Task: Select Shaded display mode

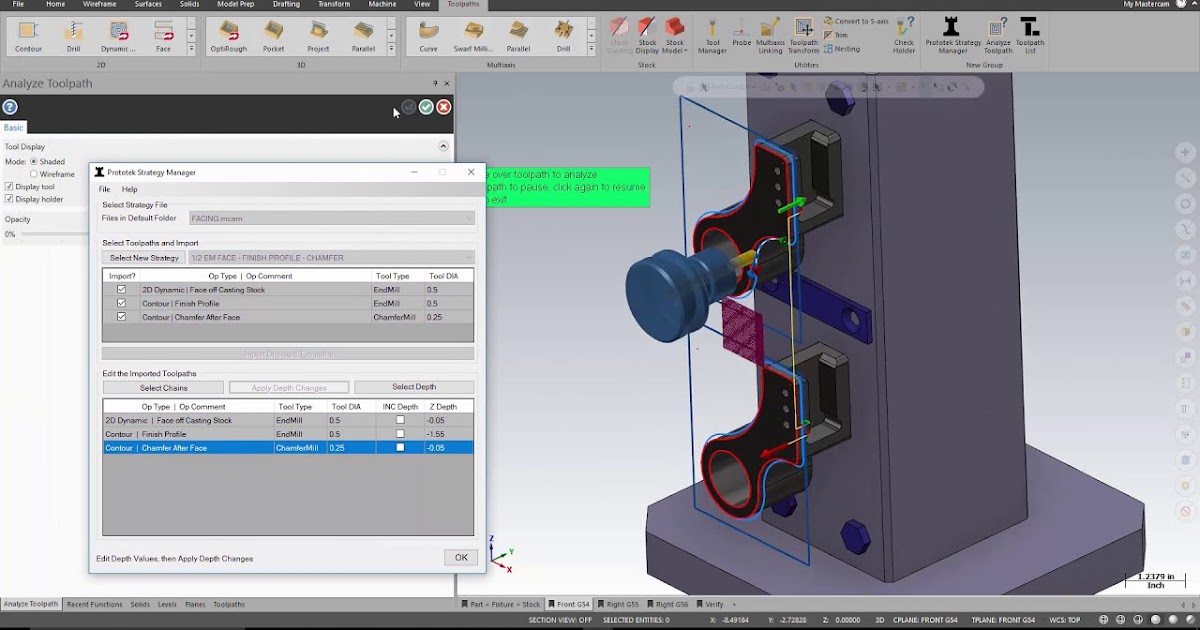Action: (34, 161)
